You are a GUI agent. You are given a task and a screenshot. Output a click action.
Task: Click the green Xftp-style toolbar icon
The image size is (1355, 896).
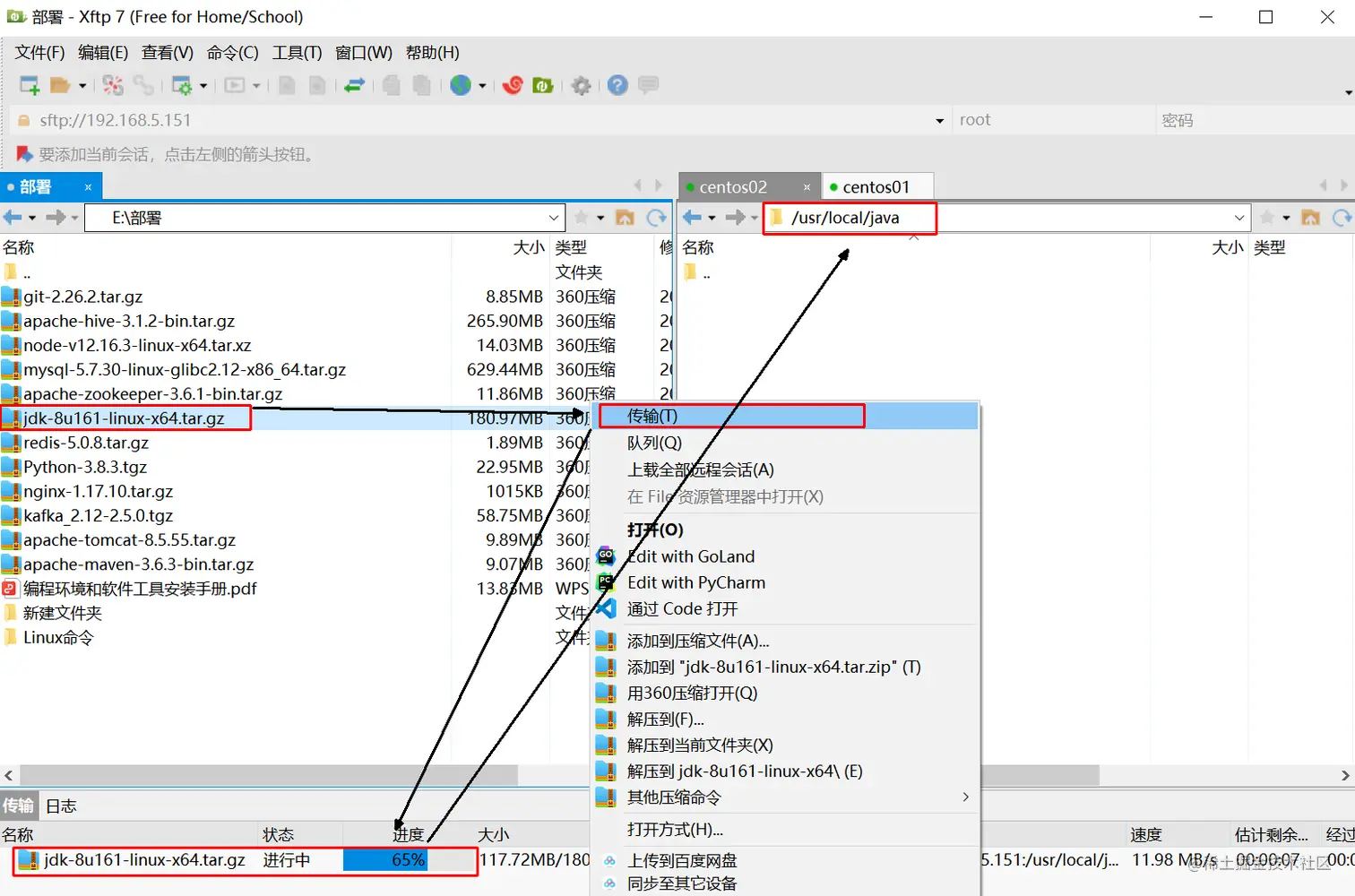point(543,86)
